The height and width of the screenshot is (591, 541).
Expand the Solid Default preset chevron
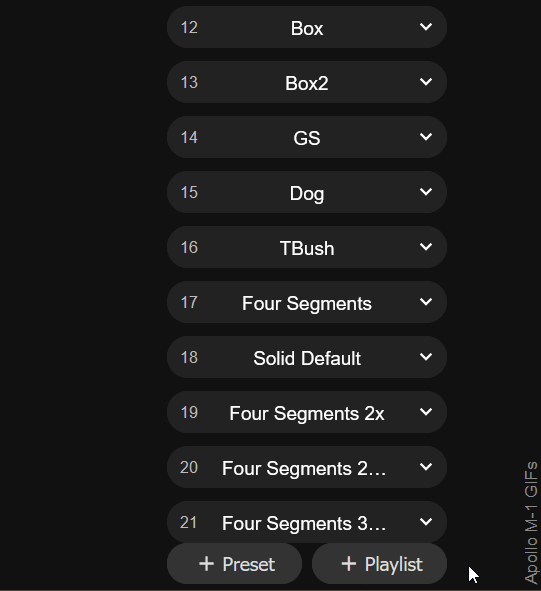point(426,357)
